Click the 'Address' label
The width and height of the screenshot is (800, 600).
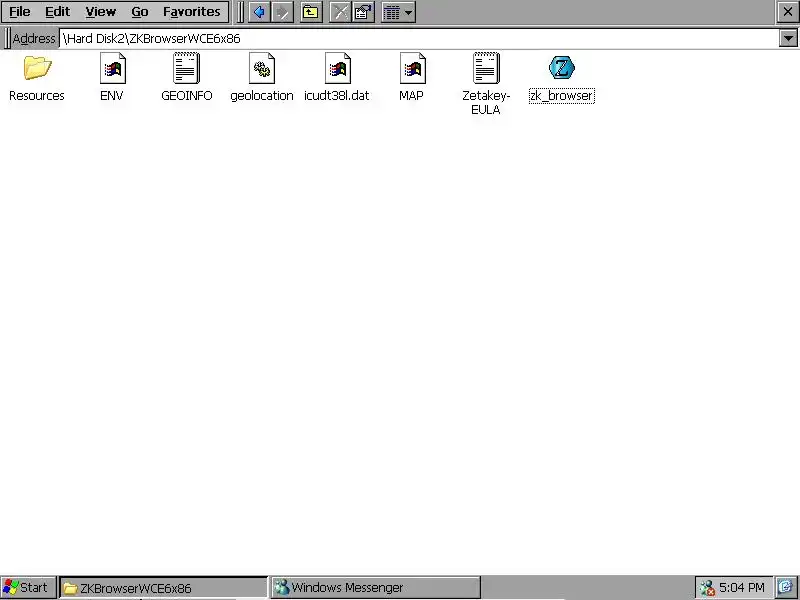(x=34, y=38)
